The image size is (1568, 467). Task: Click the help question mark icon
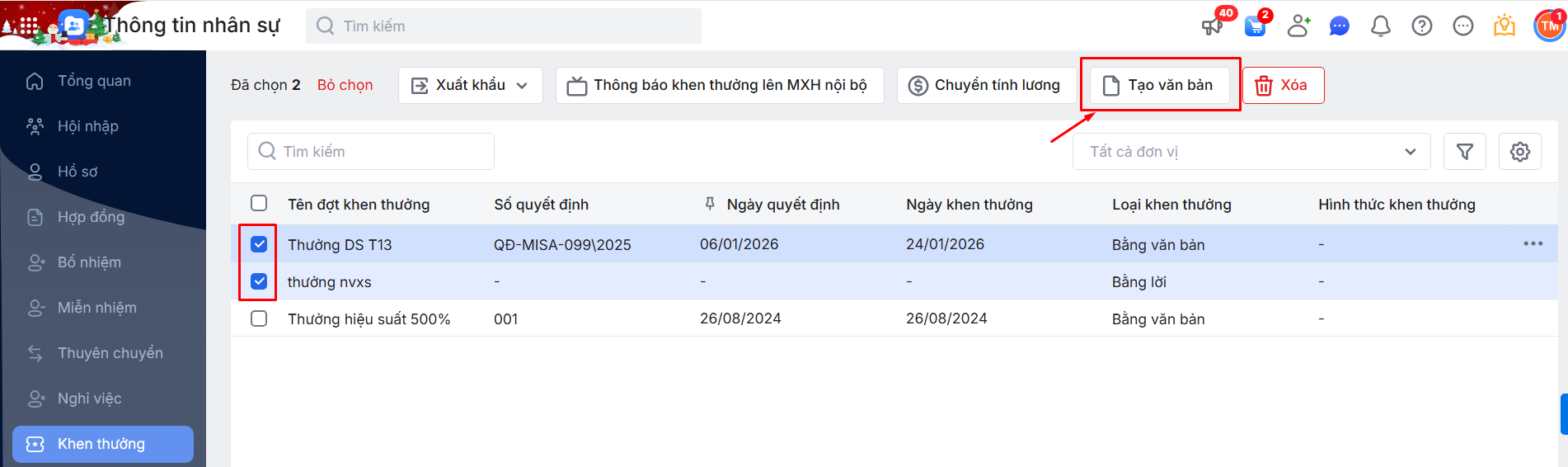[x=1422, y=26]
